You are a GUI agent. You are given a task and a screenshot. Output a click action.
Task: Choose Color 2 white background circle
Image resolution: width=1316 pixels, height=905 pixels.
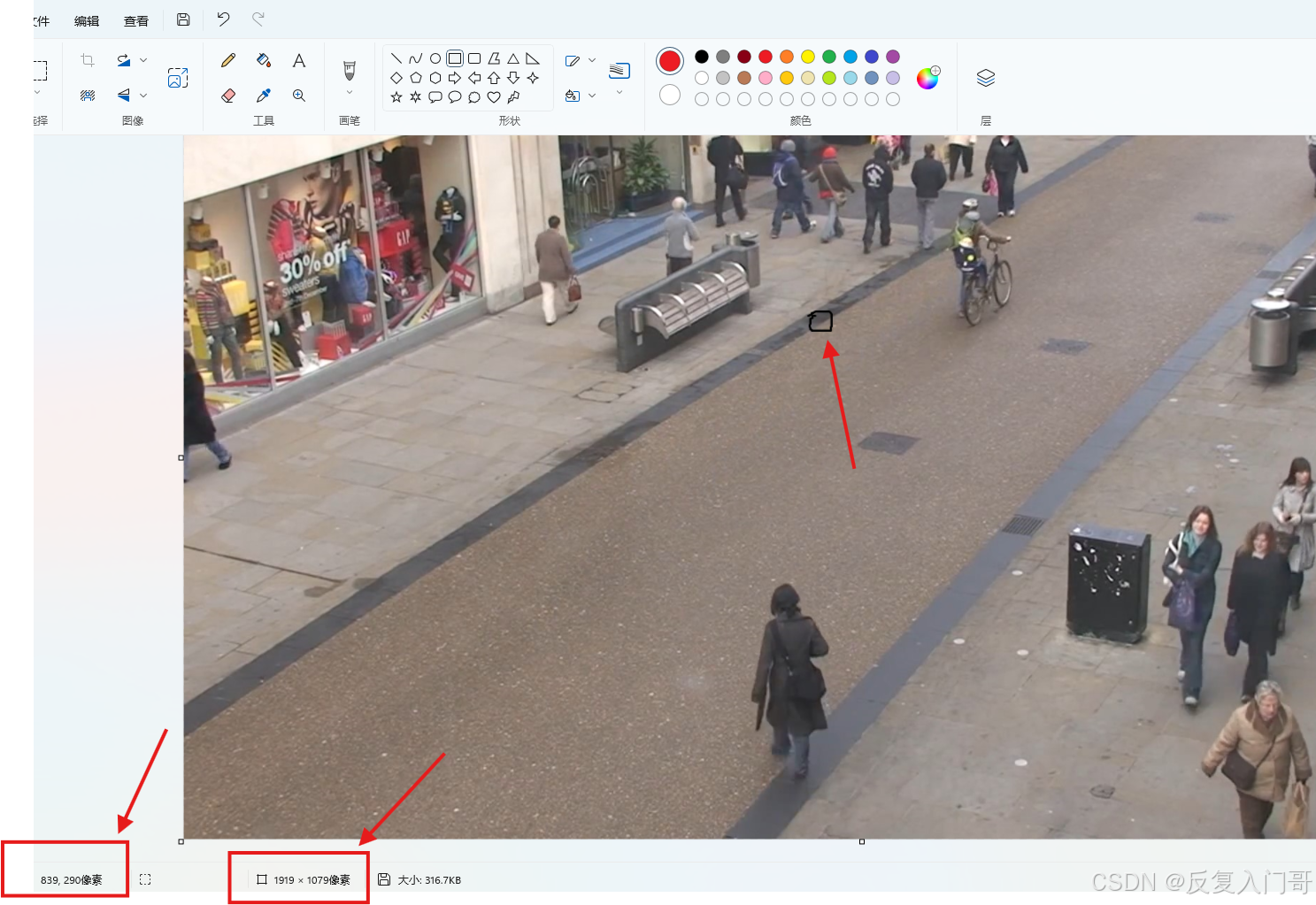[670, 95]
